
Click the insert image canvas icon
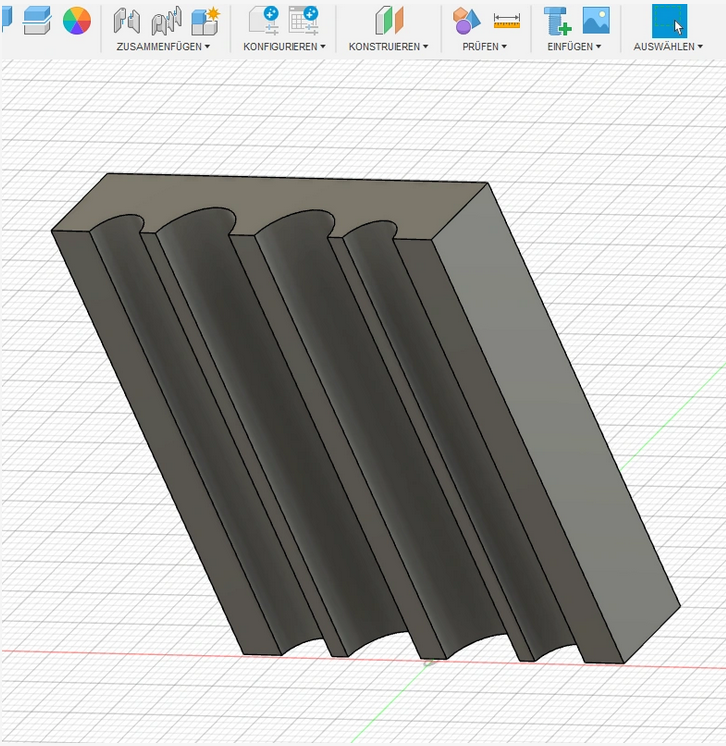[x=596, y=20]
